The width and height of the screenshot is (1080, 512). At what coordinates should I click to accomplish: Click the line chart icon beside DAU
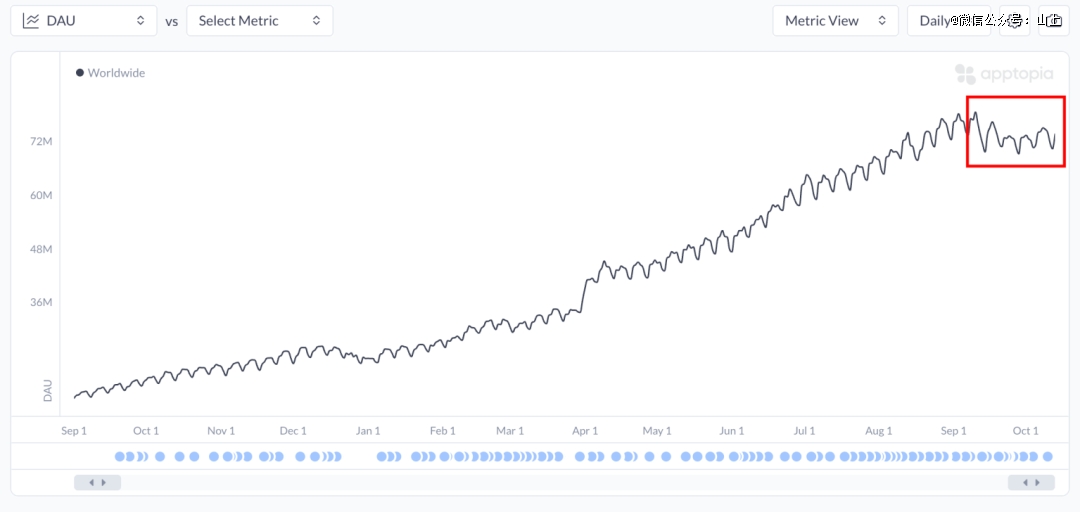coord(30,21)
